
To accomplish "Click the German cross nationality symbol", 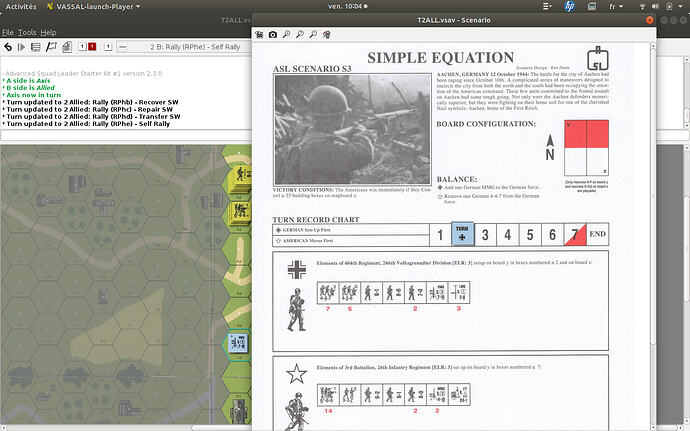I will click(x=297, y=269).
